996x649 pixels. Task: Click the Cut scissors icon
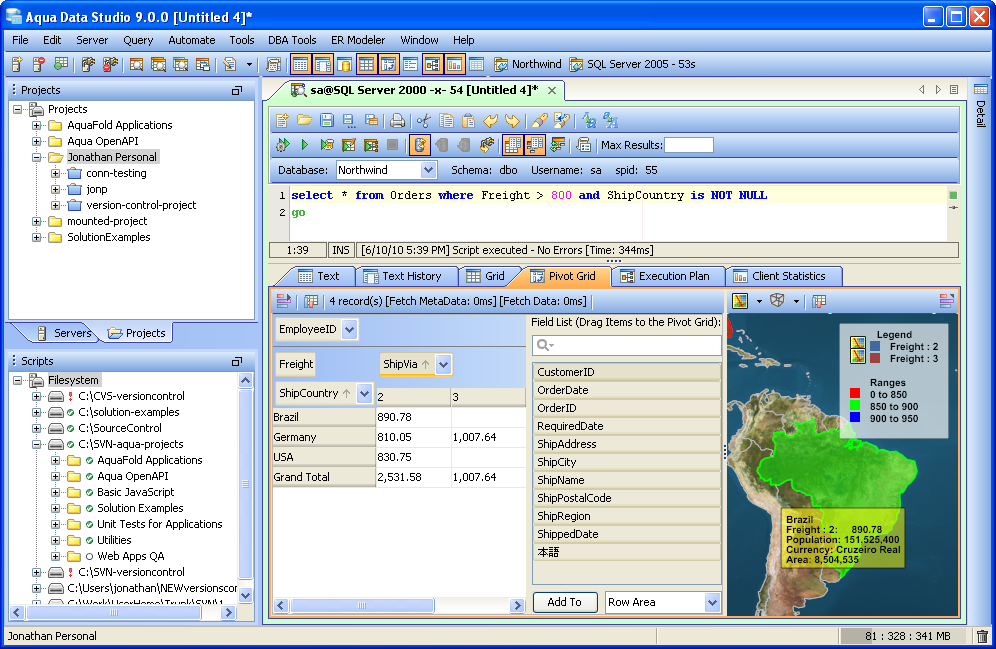point(424,120)
